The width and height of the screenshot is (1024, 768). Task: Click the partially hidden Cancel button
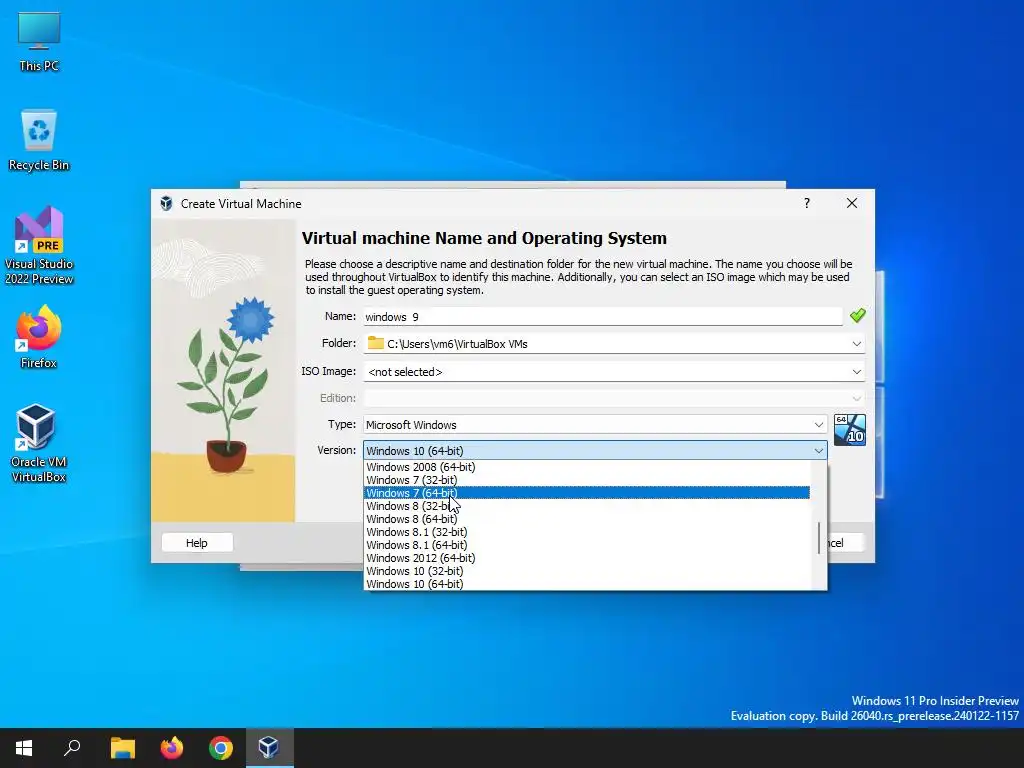[846, 543]
